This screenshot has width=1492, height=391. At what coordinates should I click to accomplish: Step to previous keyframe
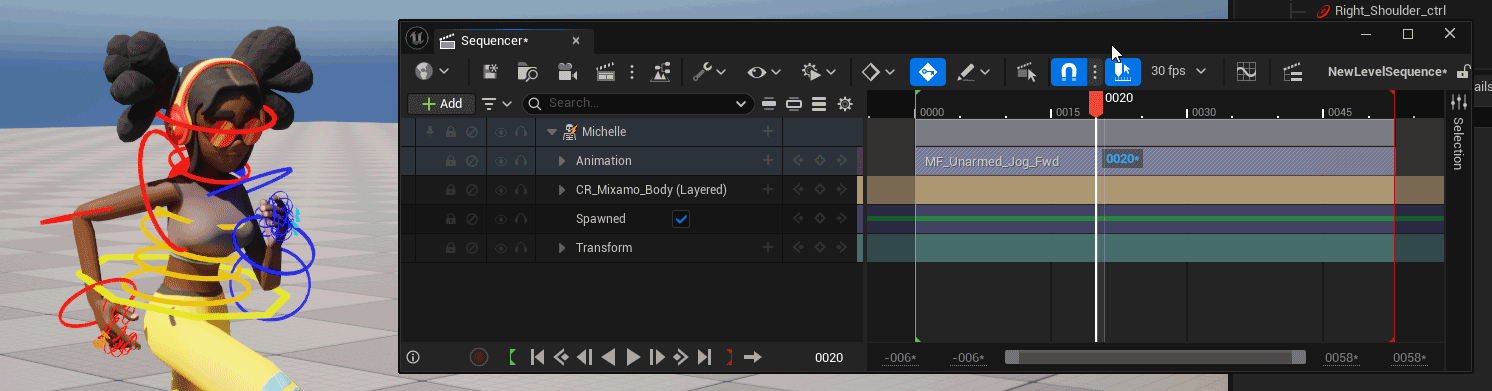(561, 357)
